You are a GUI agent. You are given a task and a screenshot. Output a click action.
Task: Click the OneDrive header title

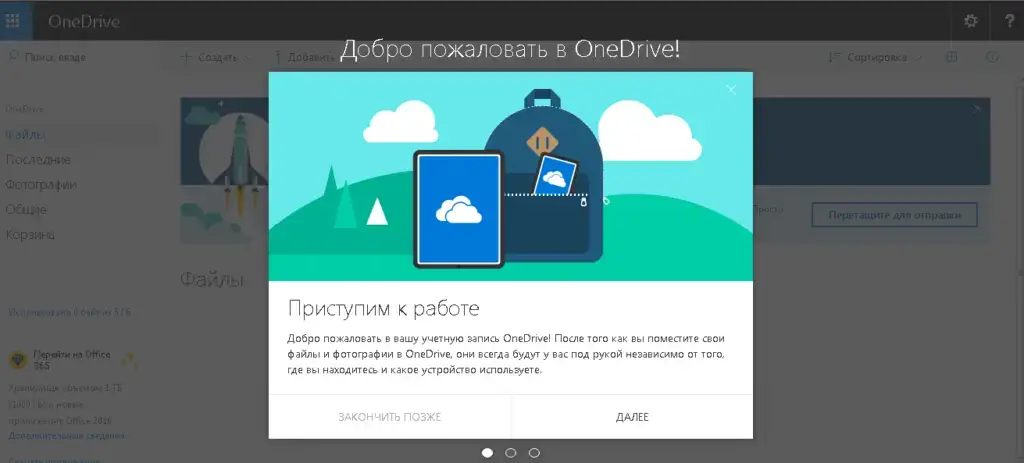84,21
